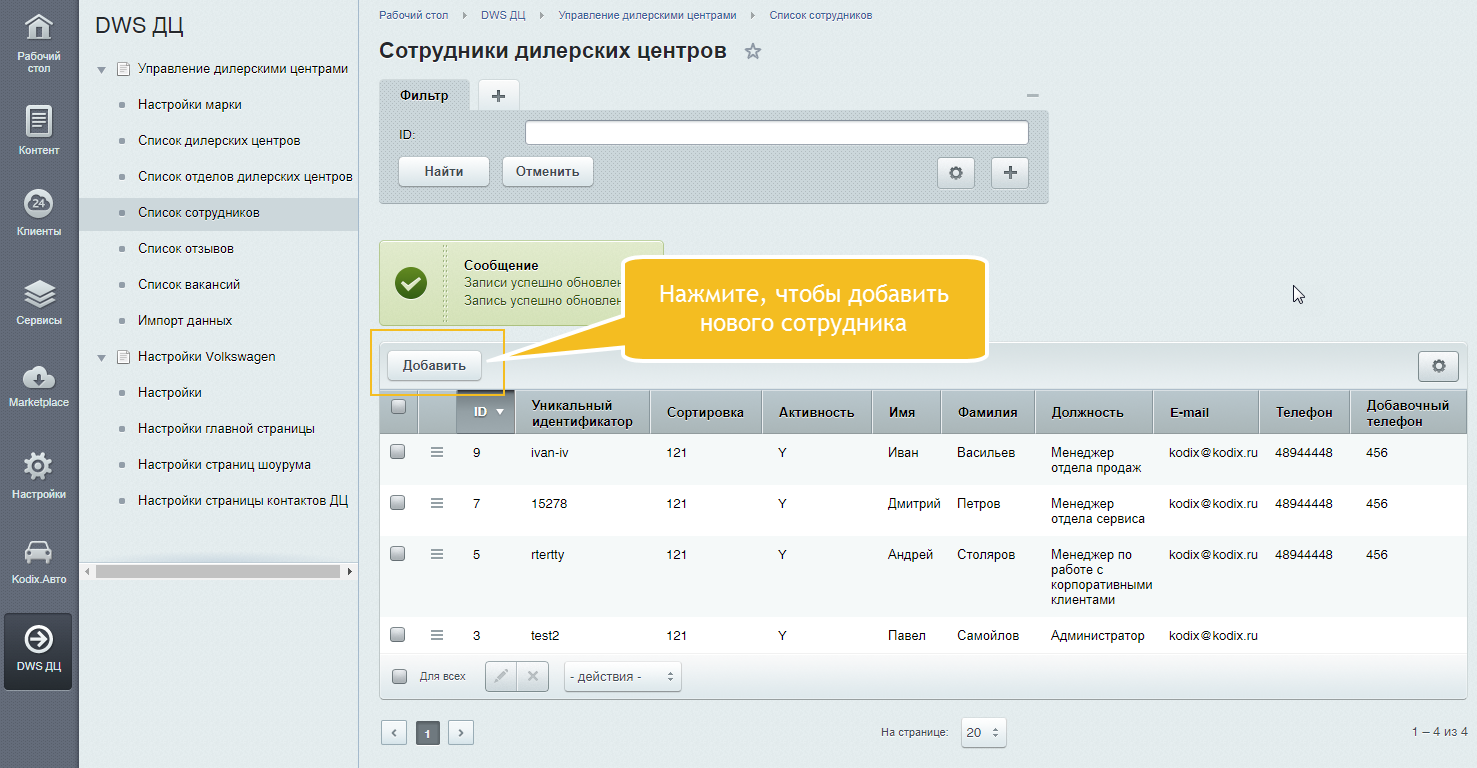Click the Найти button
This screenshot has width=1477, height=768.
[x=444, y=171]
